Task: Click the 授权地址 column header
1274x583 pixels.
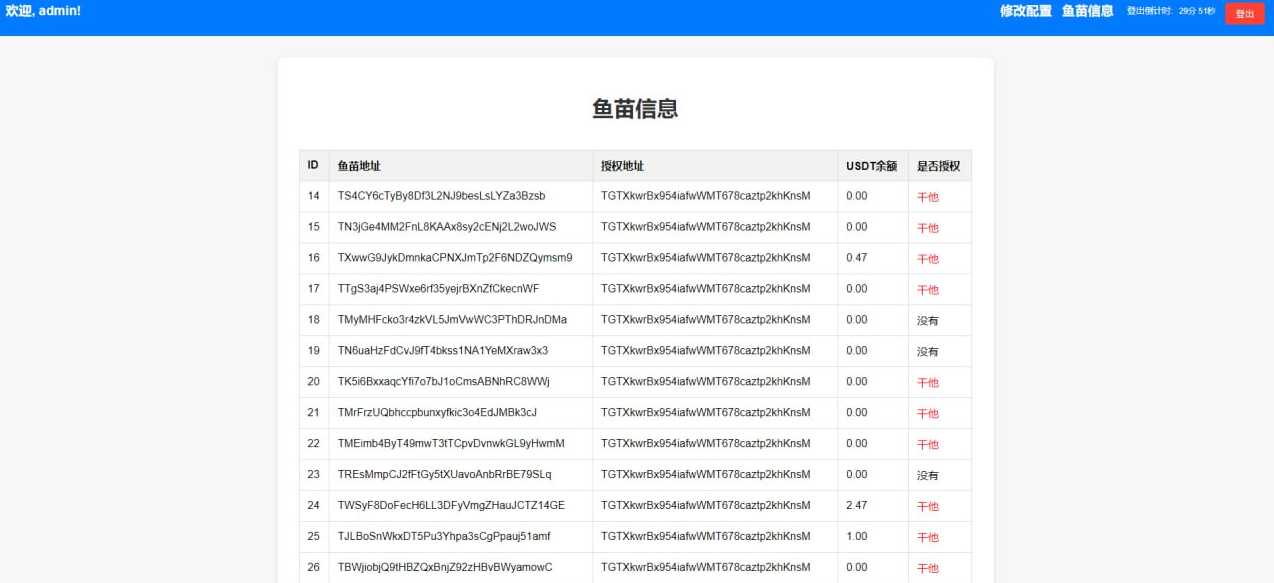Action: [715, 166]
